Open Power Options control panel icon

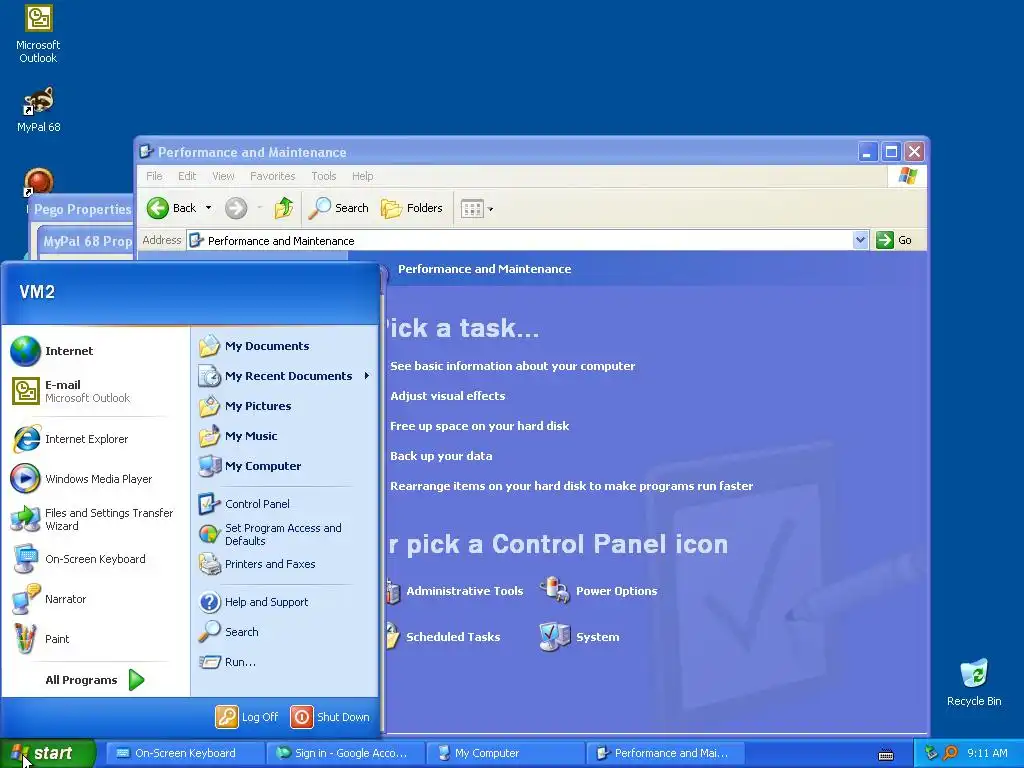[599, 591]
